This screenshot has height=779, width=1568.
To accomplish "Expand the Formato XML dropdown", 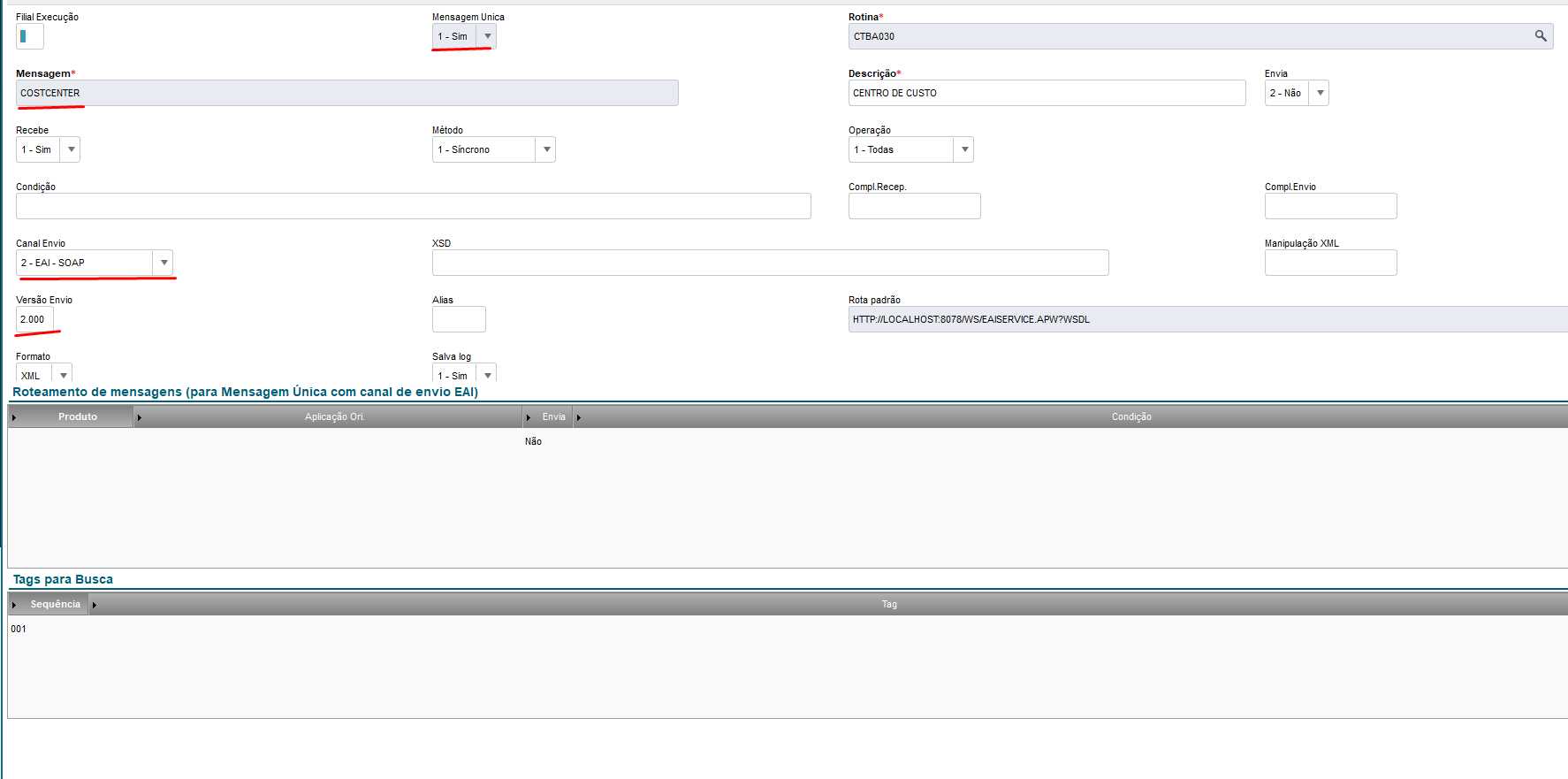I will tap(63, 375).
